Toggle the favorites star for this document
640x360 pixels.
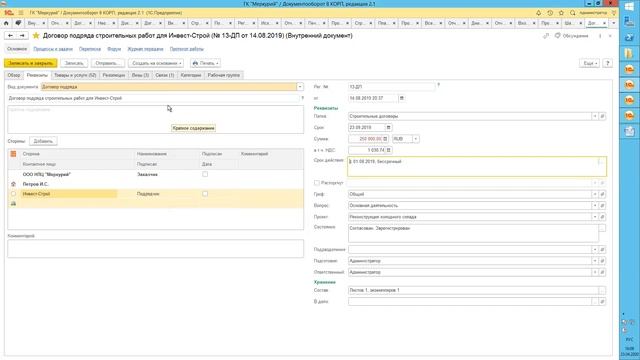(x=36, y=36)
